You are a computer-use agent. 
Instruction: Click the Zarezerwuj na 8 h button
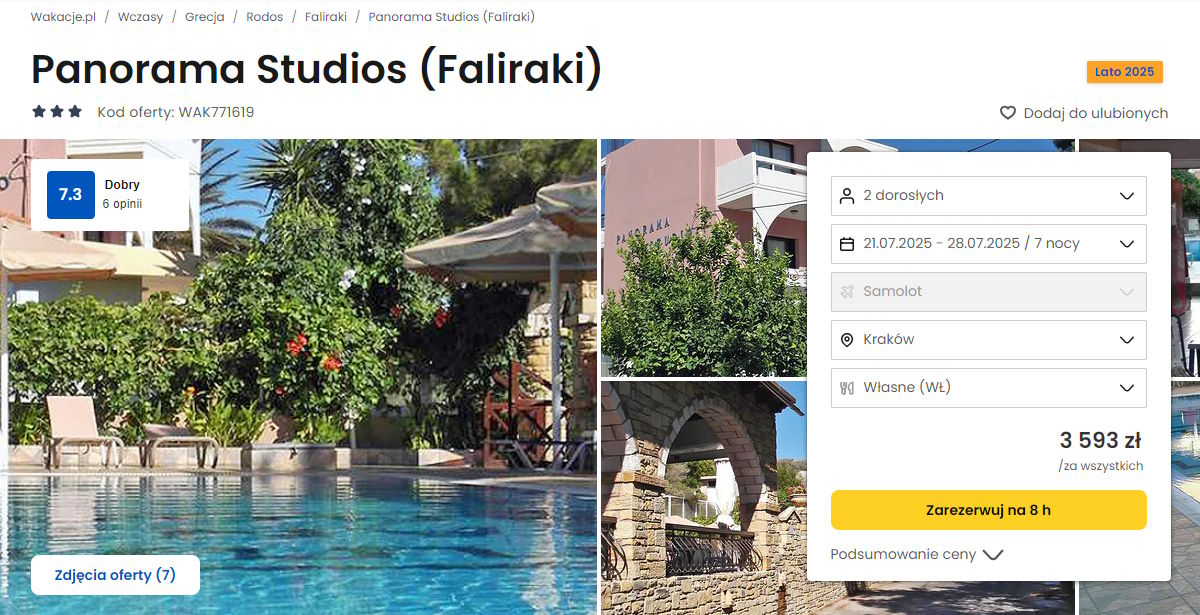[x=989, y=510]
